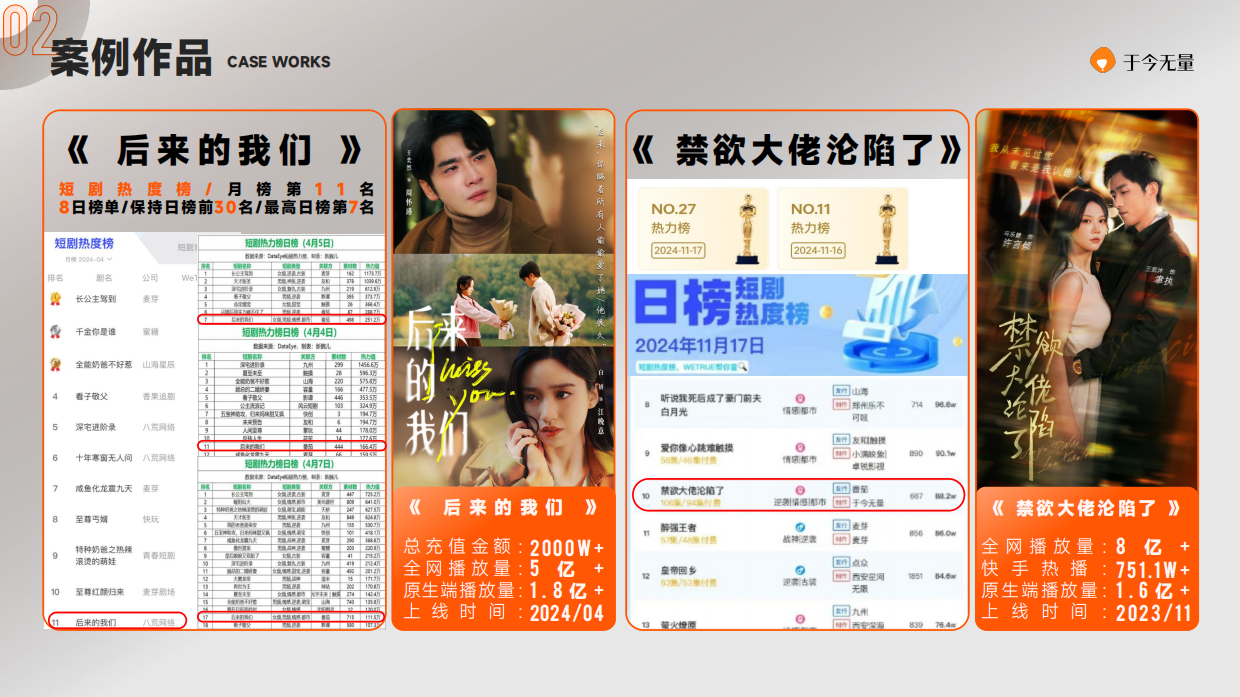This screenshot has width=1240, height=697.
Task: Click the platform badge icon beside 皇帝回乡
Action: tap(799, 570)
